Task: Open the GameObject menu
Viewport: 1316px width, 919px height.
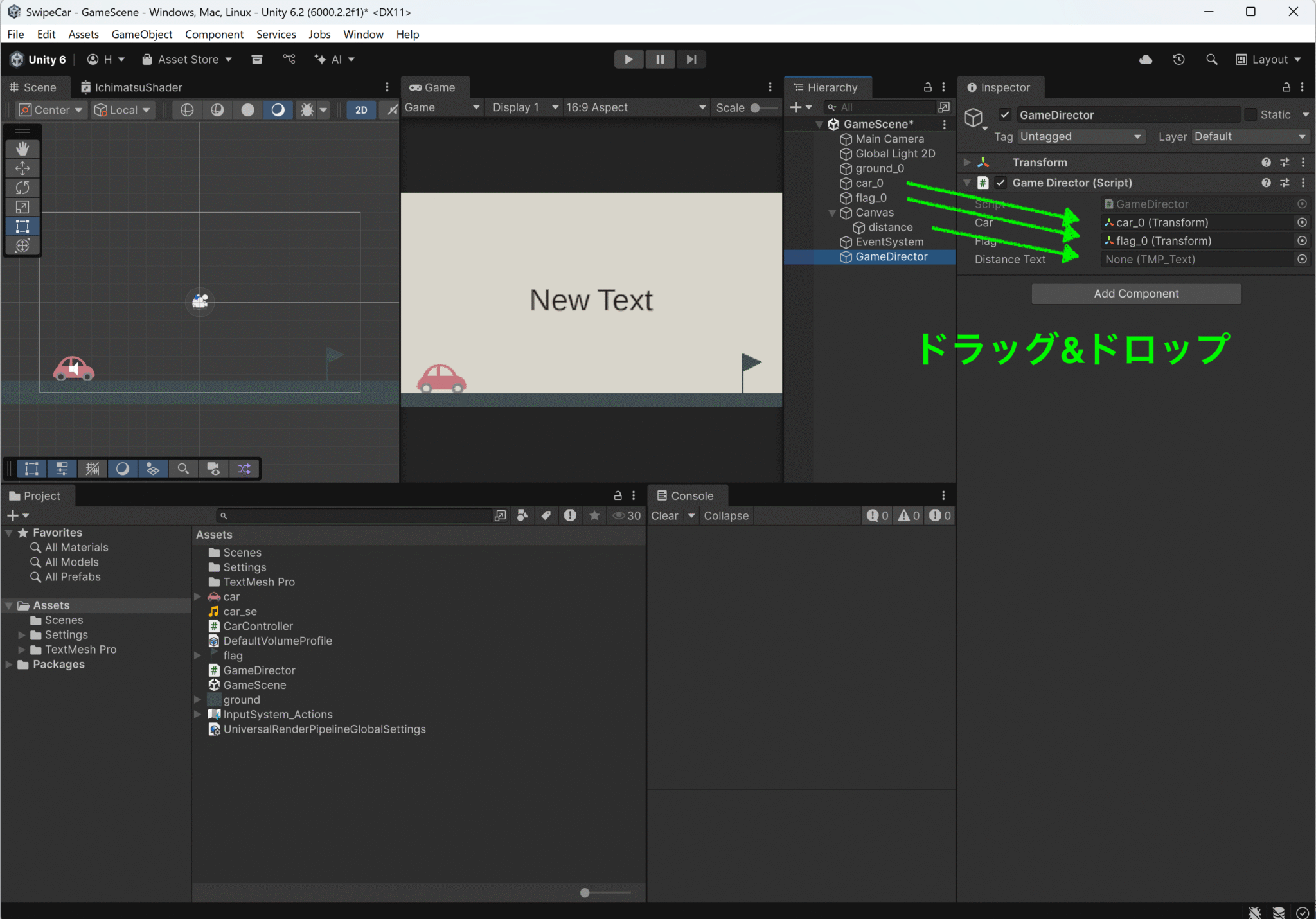Action: coord(142,34)
